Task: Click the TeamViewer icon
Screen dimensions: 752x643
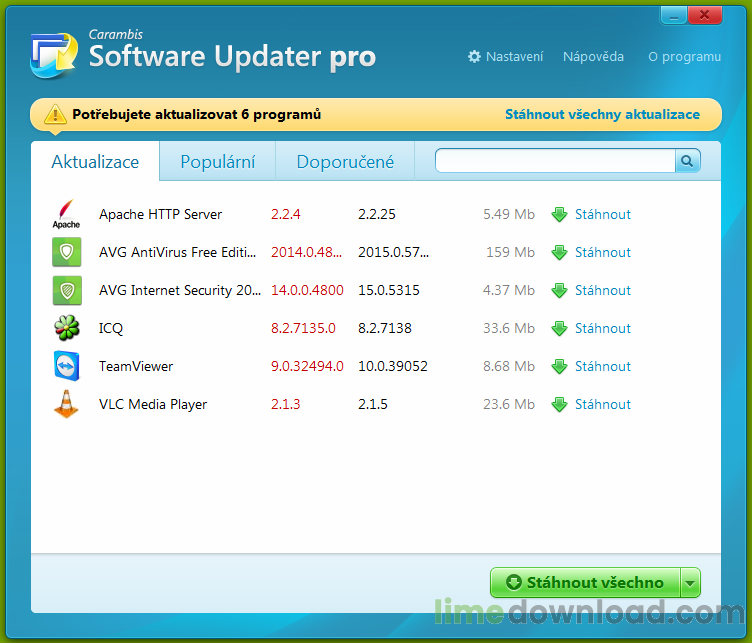Action: click(x=66, y=367)
